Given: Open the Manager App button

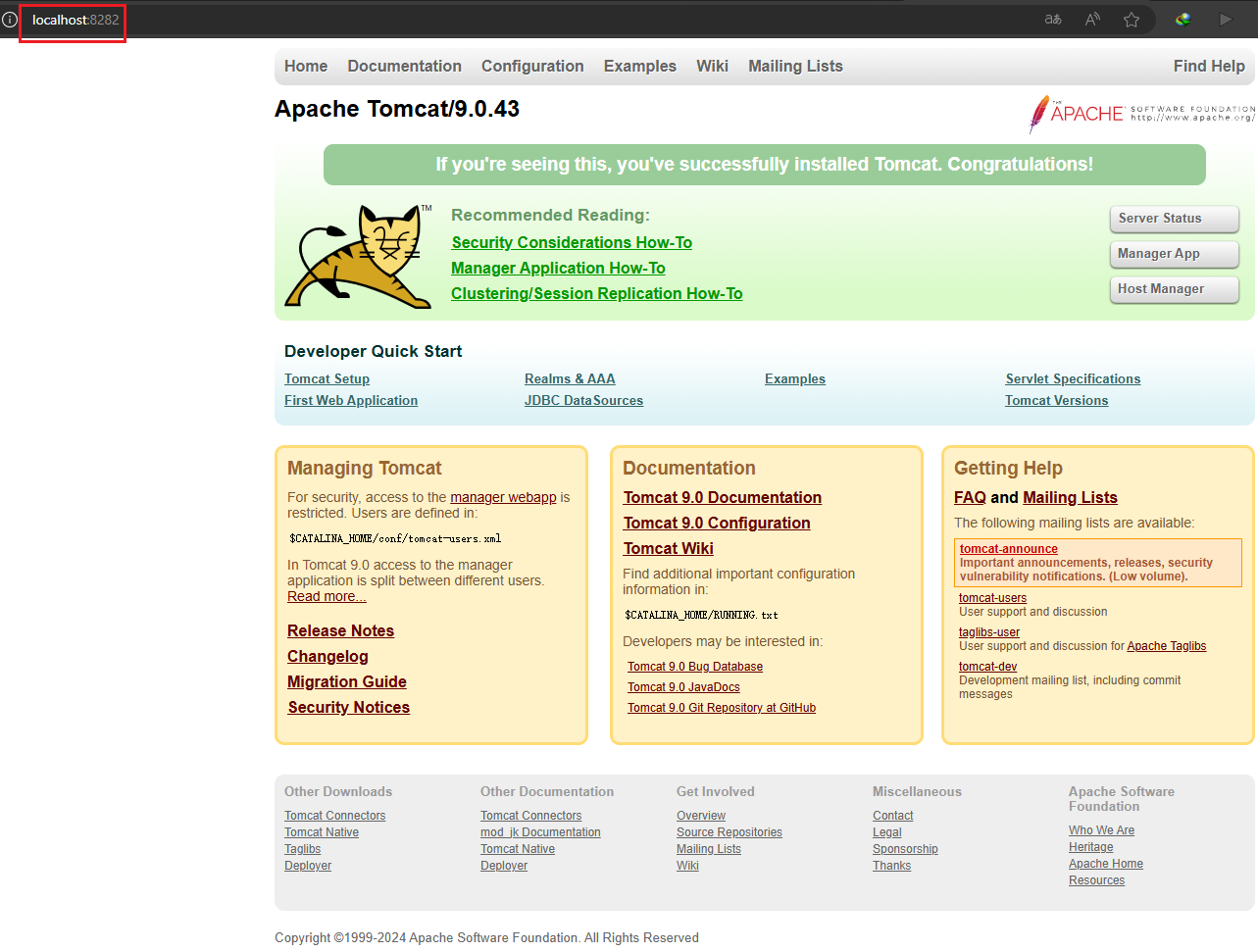Looking at the screenshot, I should pos(1174,254).
